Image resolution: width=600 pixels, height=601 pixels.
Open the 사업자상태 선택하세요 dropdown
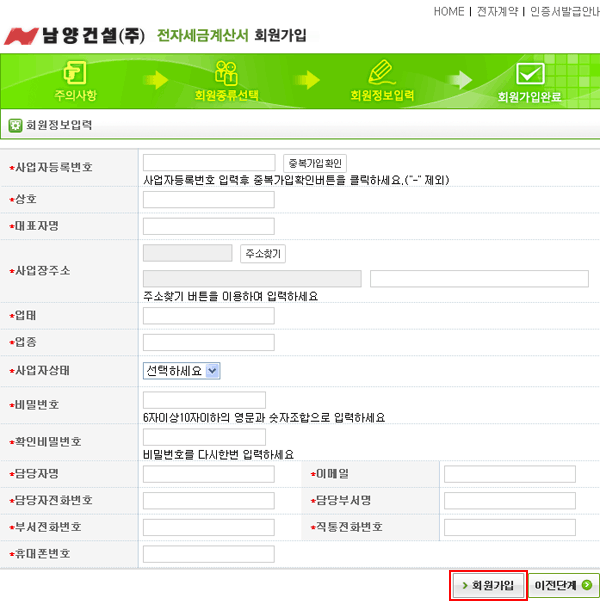pos(181,371)
